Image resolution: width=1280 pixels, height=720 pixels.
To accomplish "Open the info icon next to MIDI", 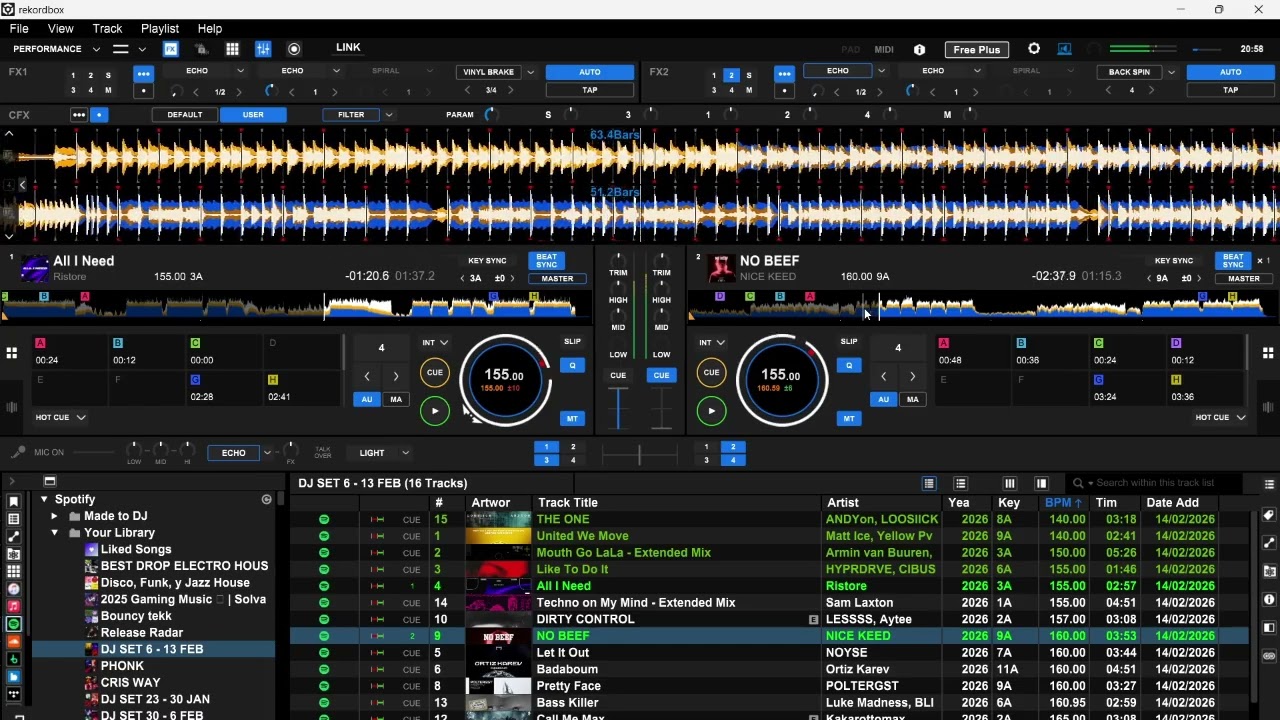I will click(919, 49).
